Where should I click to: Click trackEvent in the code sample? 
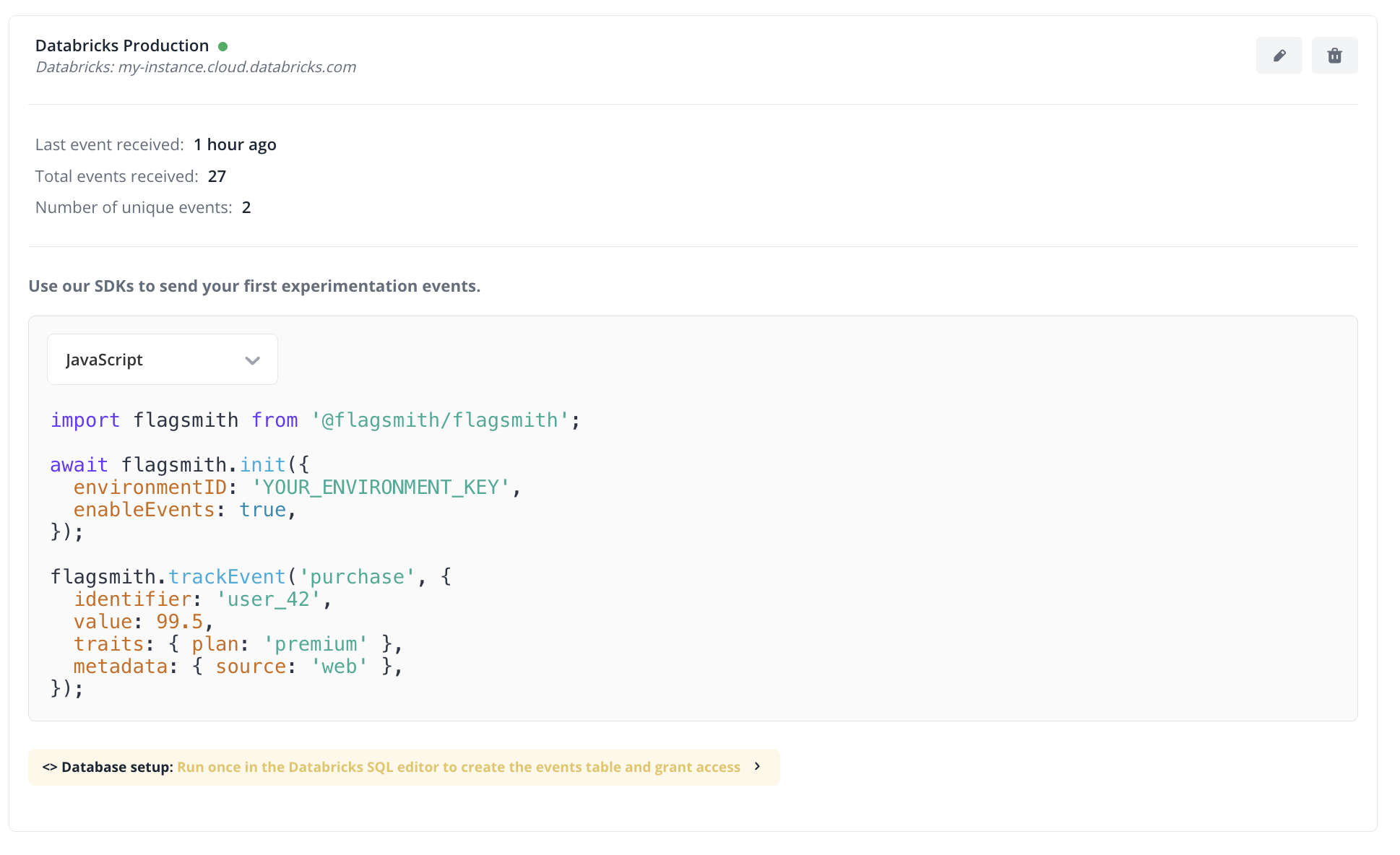tap(227, 577)
